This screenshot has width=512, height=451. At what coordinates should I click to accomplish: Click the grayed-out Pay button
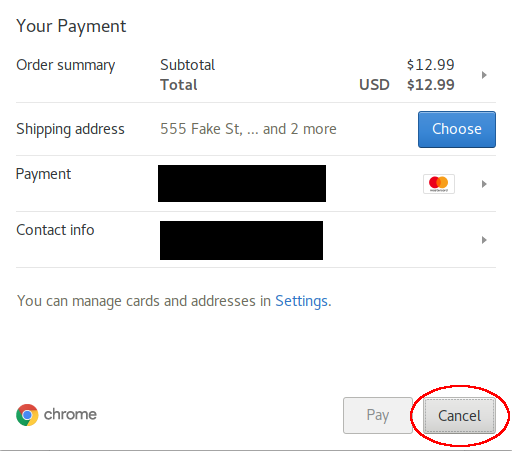click(378, 415)
